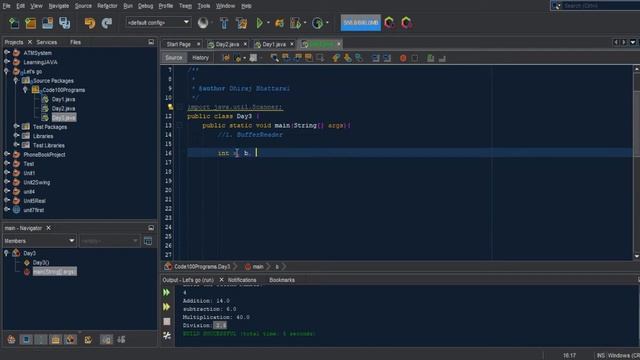Collapse the Let's go project node
Viewport: 640px width, 360px height.
click(7, 71)
